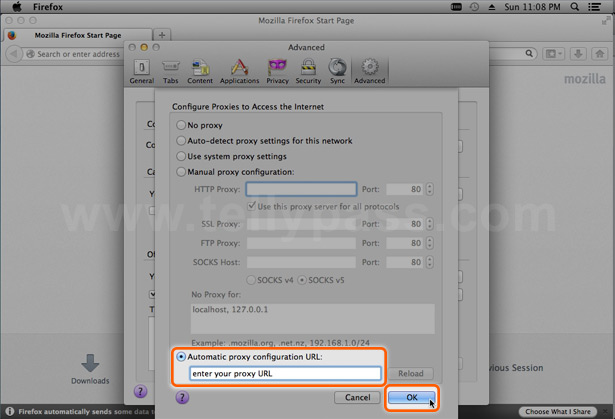Click the search magnifier in Firefox search bar

pos(529,53)
